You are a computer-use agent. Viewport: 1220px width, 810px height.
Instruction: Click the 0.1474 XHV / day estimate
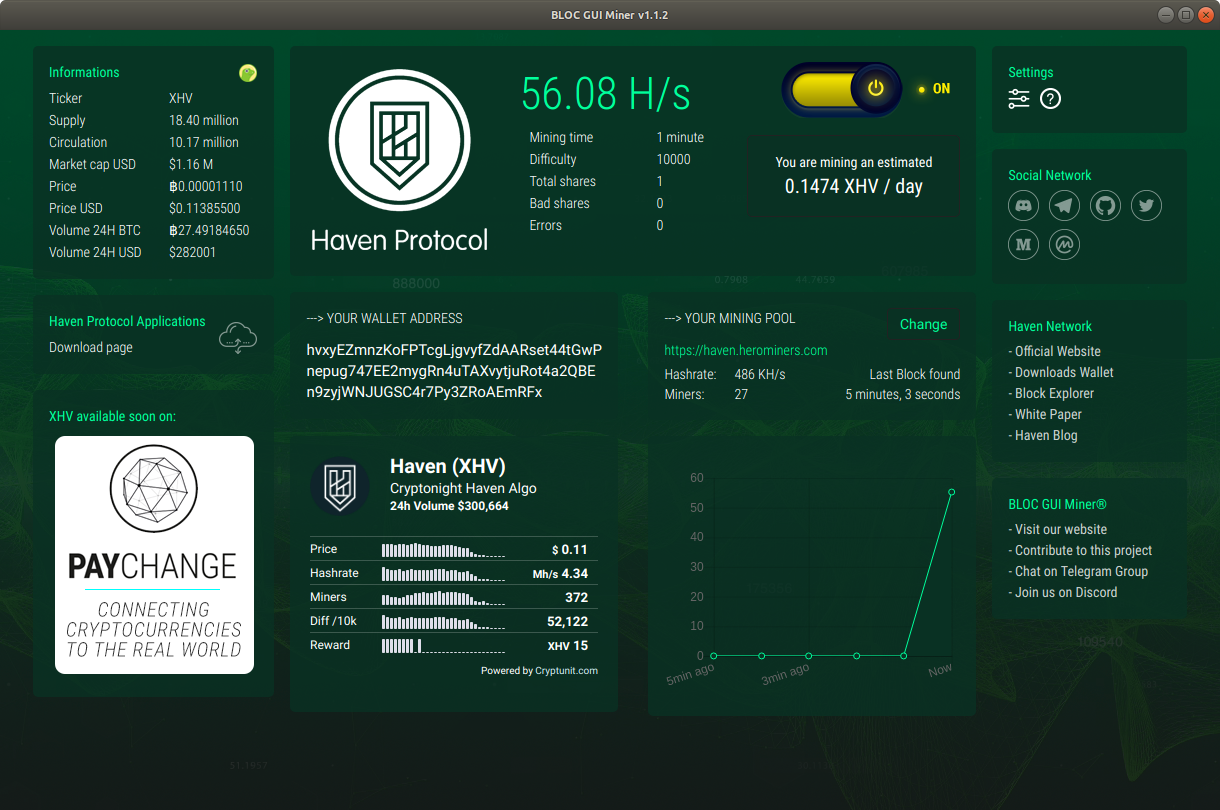tap(854, 186)
